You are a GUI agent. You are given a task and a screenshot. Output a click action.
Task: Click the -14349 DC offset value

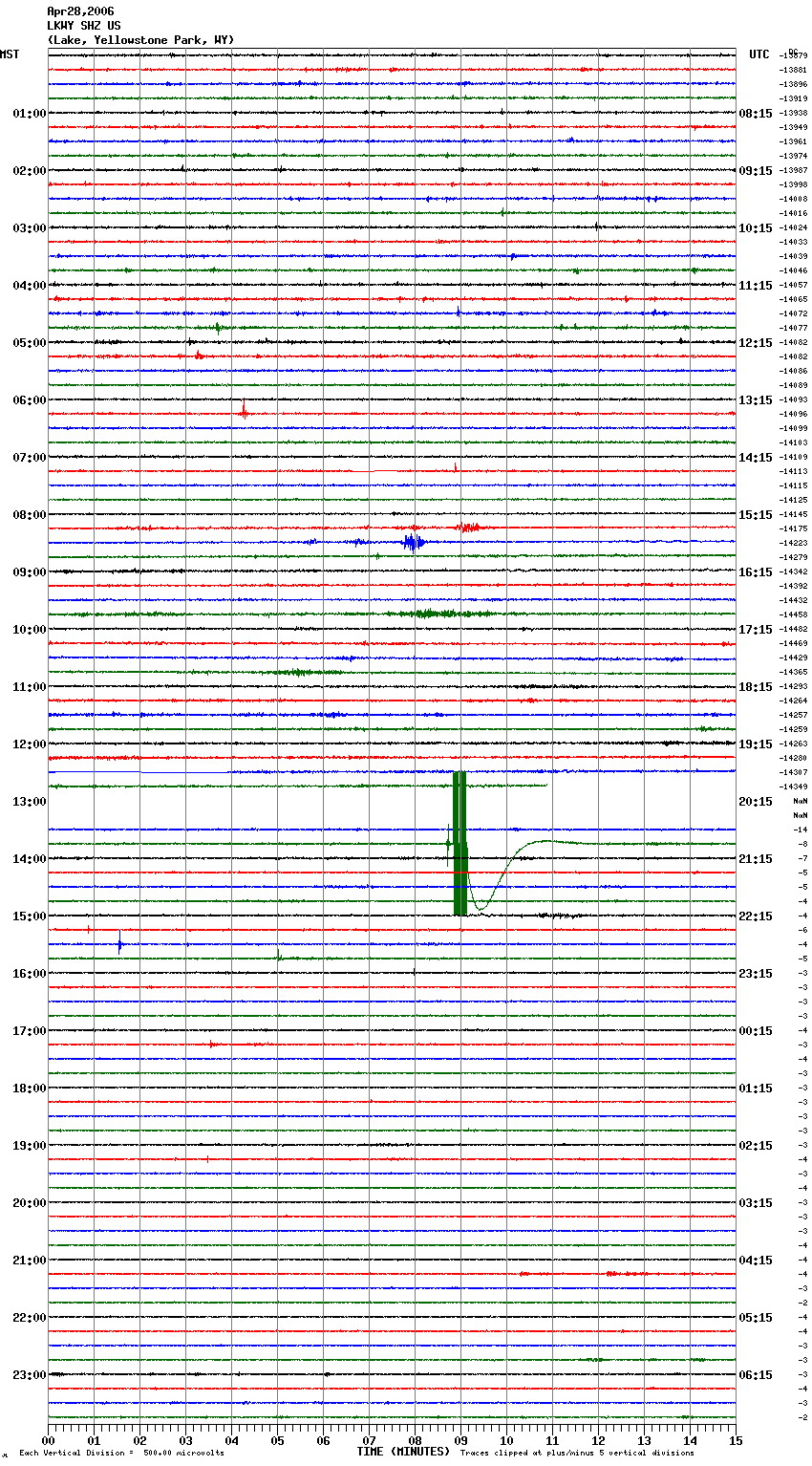794,787
